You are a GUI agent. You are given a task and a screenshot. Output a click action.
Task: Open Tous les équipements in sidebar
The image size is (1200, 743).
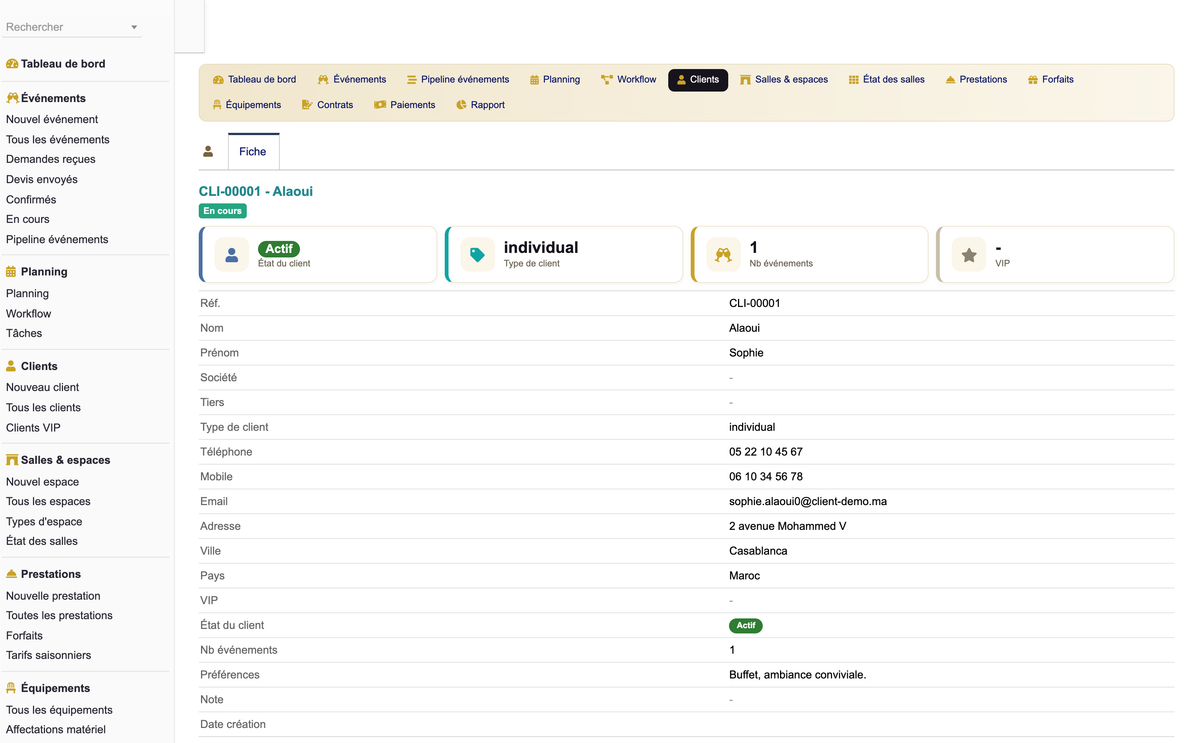[59, 709]
